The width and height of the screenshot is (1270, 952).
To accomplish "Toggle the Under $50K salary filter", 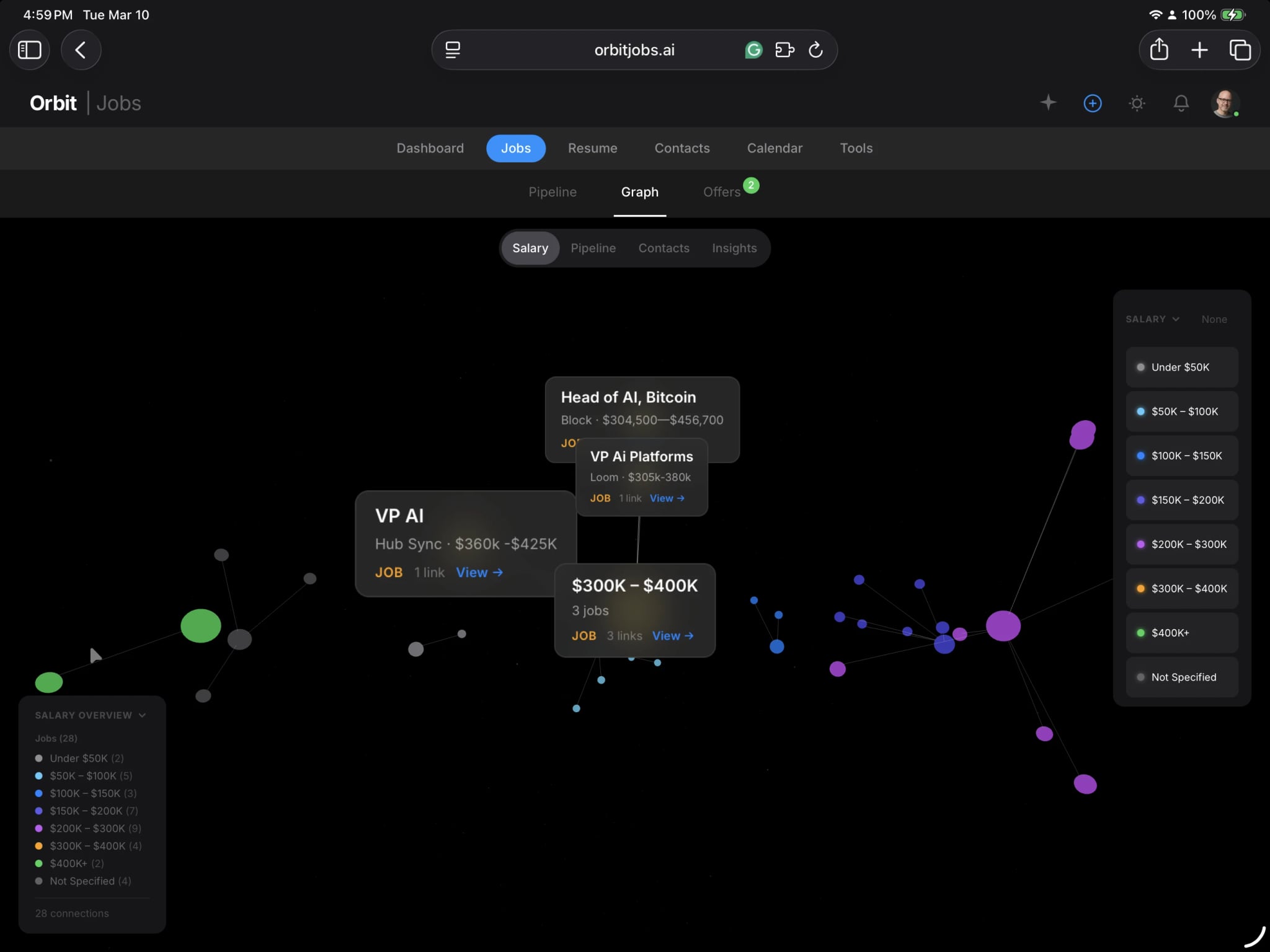I will 1181,367.
